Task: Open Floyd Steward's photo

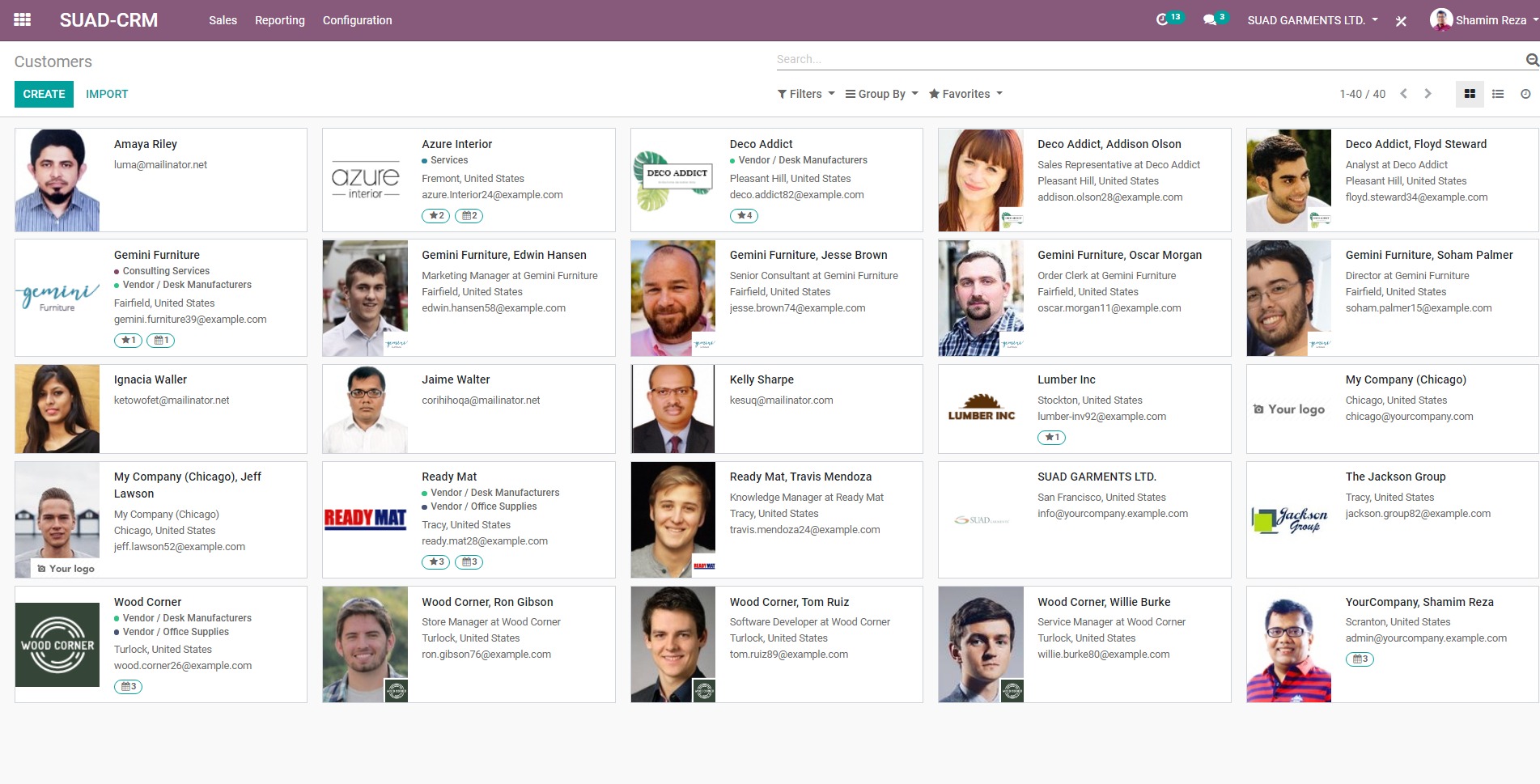Action: coord(1289,180)
